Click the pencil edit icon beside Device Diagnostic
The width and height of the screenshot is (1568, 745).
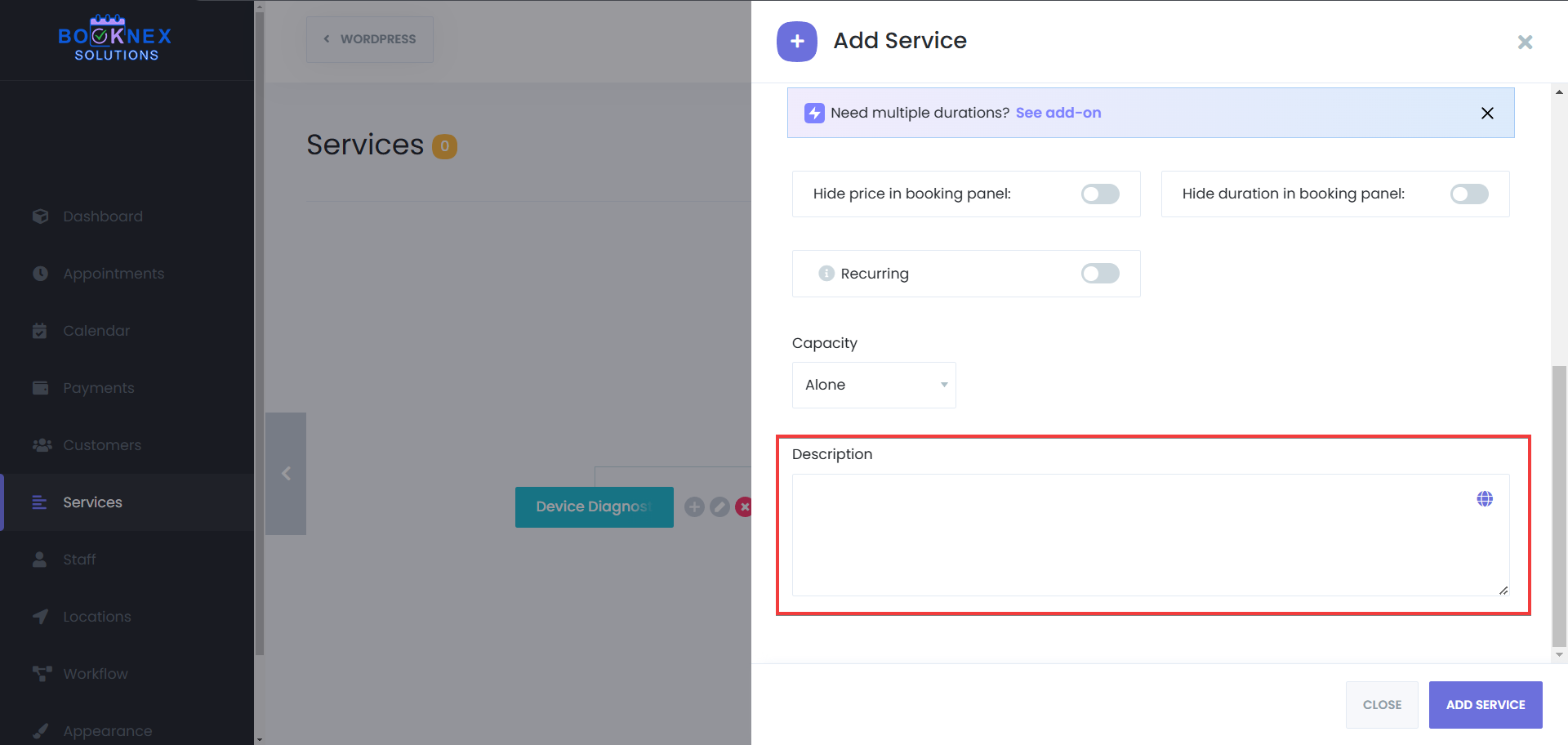(719, 507)
